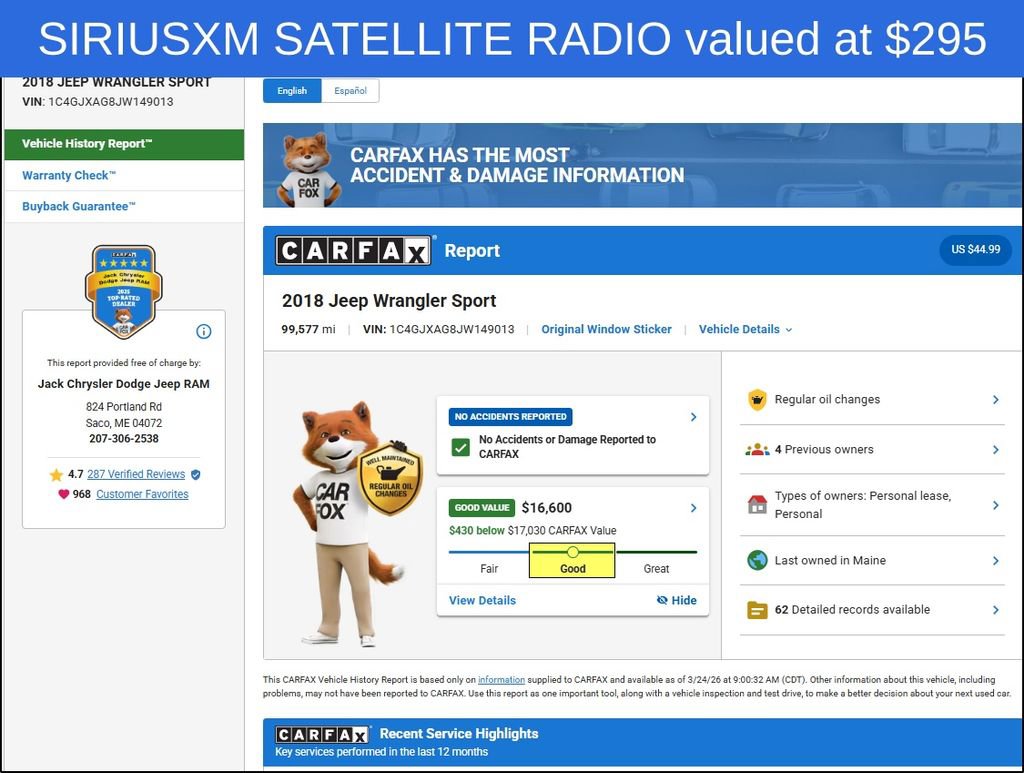
Task: Hide the CARFAX value details
Action: [677, 600]
